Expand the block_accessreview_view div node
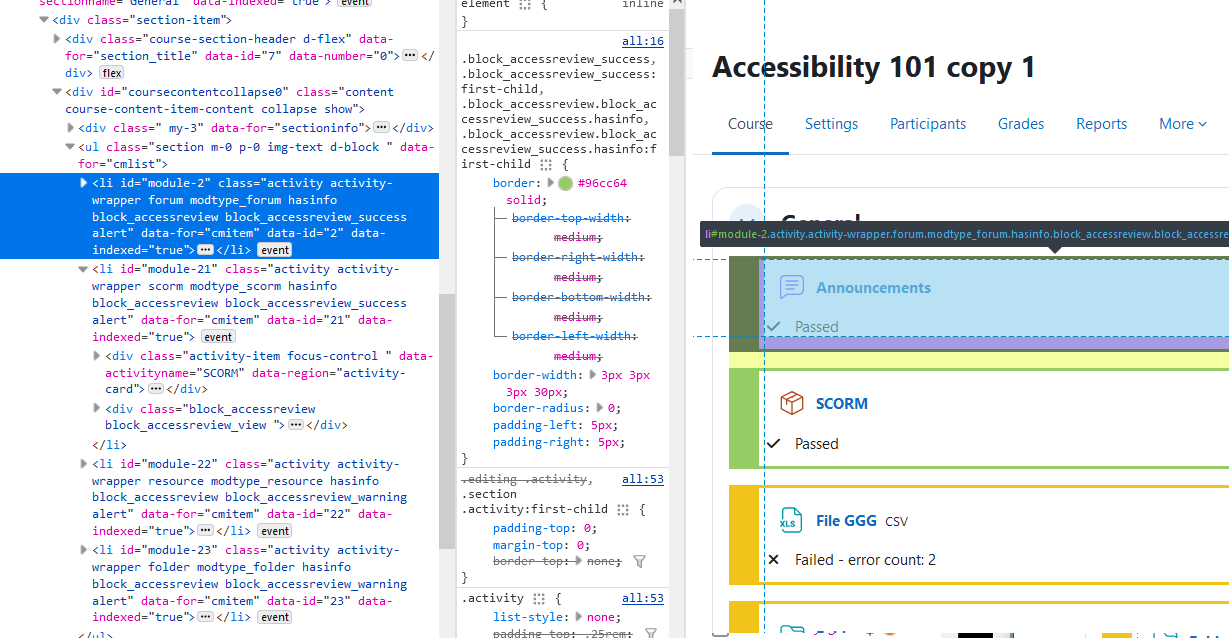The height and width of the screenshot is (638, 1229). tap(97, 409)
